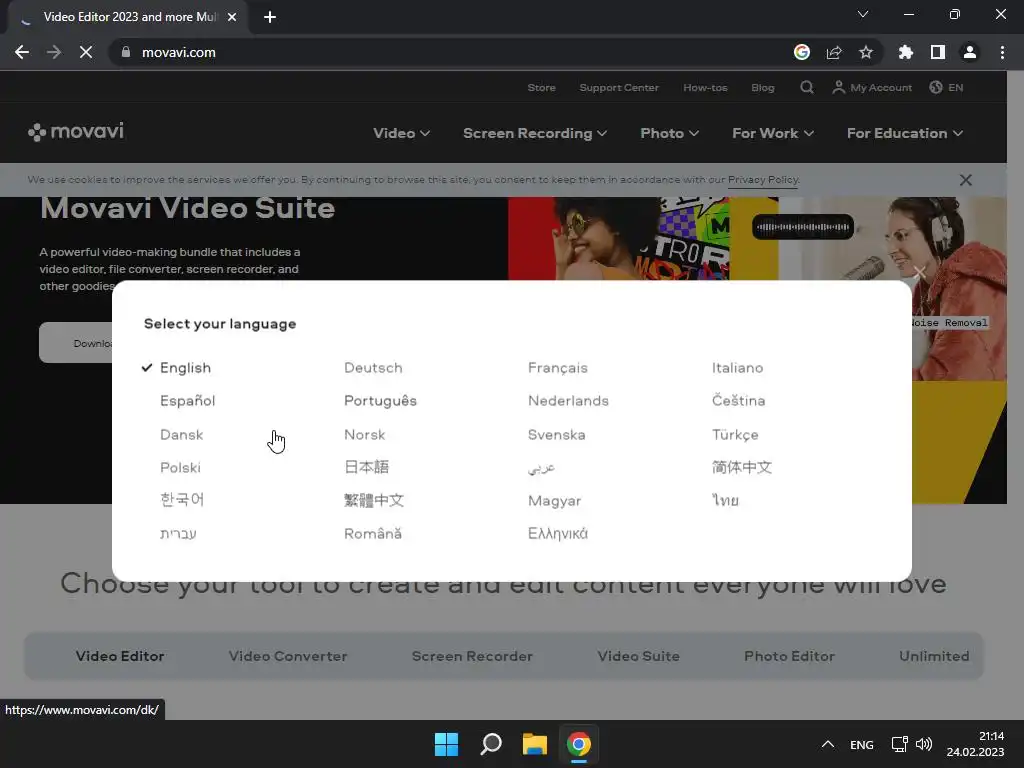
Task: Open the Support Center link
Action: tap(618, 88)
